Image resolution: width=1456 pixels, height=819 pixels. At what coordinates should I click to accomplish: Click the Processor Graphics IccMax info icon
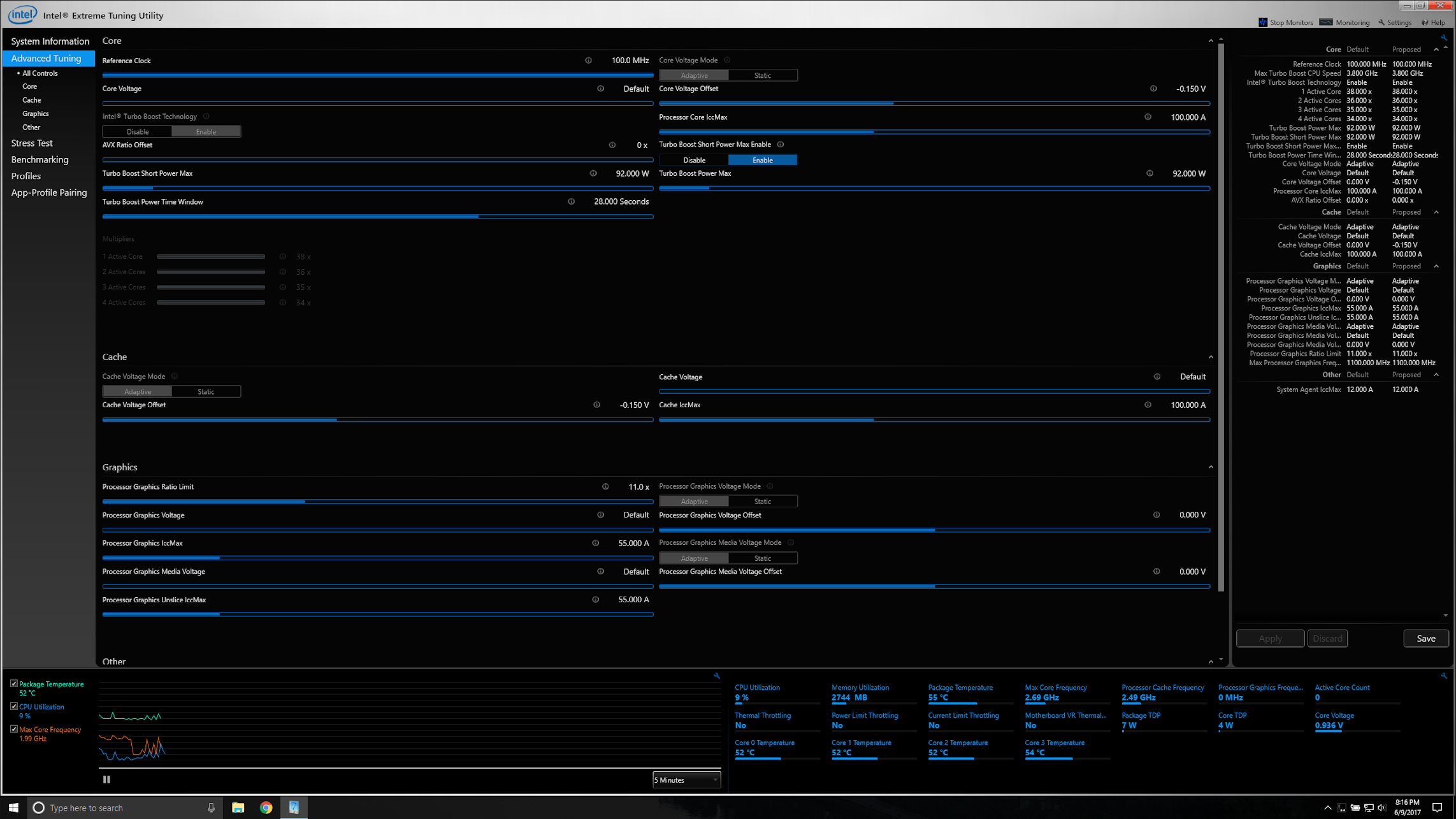tap(595, 543)
